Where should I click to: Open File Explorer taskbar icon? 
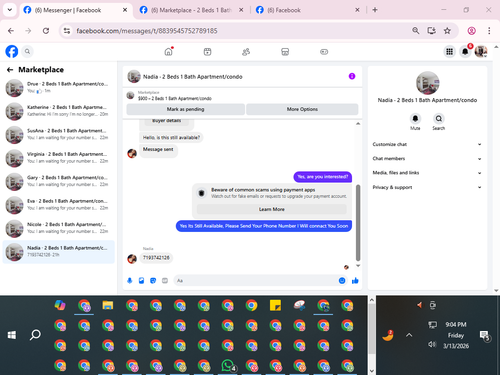(x=108, y=305)
